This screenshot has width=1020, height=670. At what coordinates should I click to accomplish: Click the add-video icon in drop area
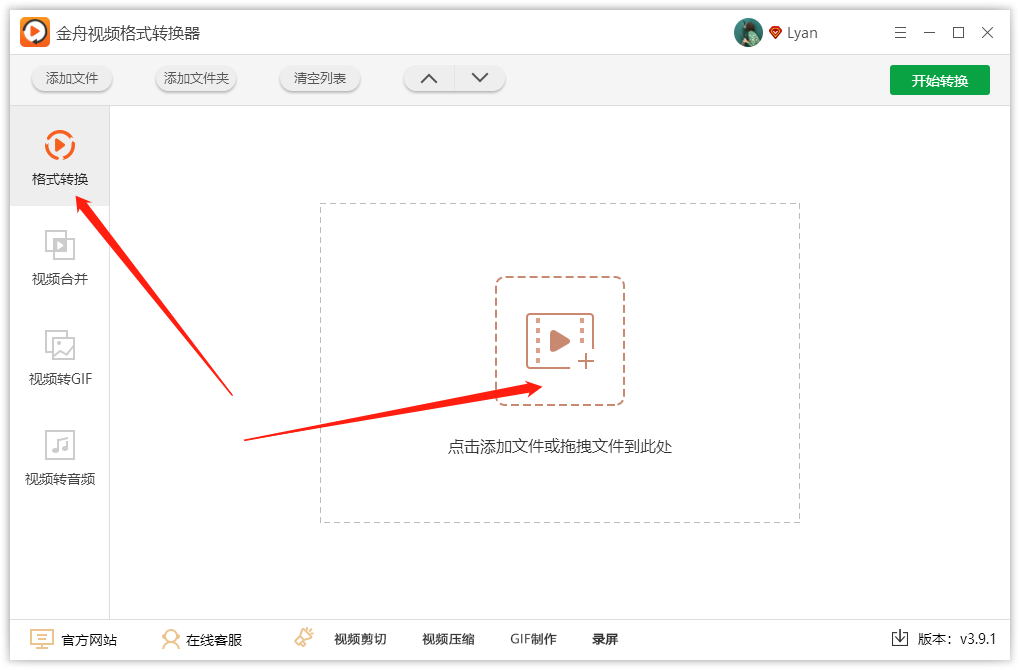[559, 342]
